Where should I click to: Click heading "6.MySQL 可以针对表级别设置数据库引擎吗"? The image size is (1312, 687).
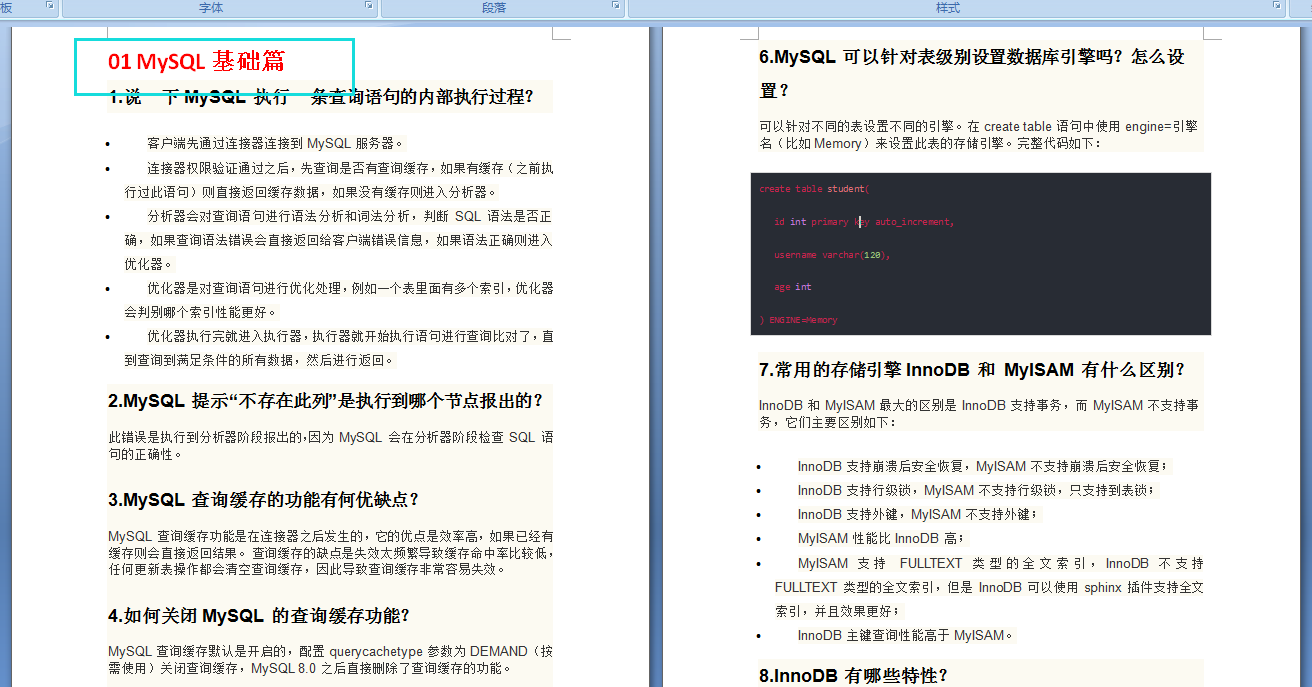coord(972,74)
